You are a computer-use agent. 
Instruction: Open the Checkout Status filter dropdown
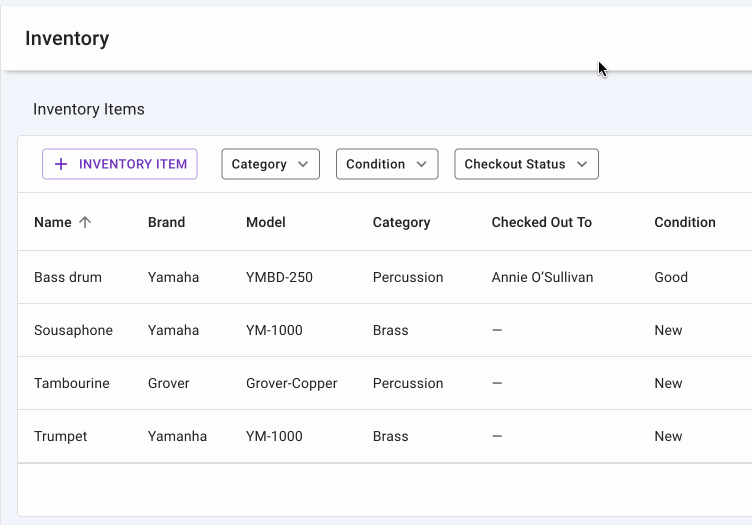pyautogui.click(x=526, y=164)
